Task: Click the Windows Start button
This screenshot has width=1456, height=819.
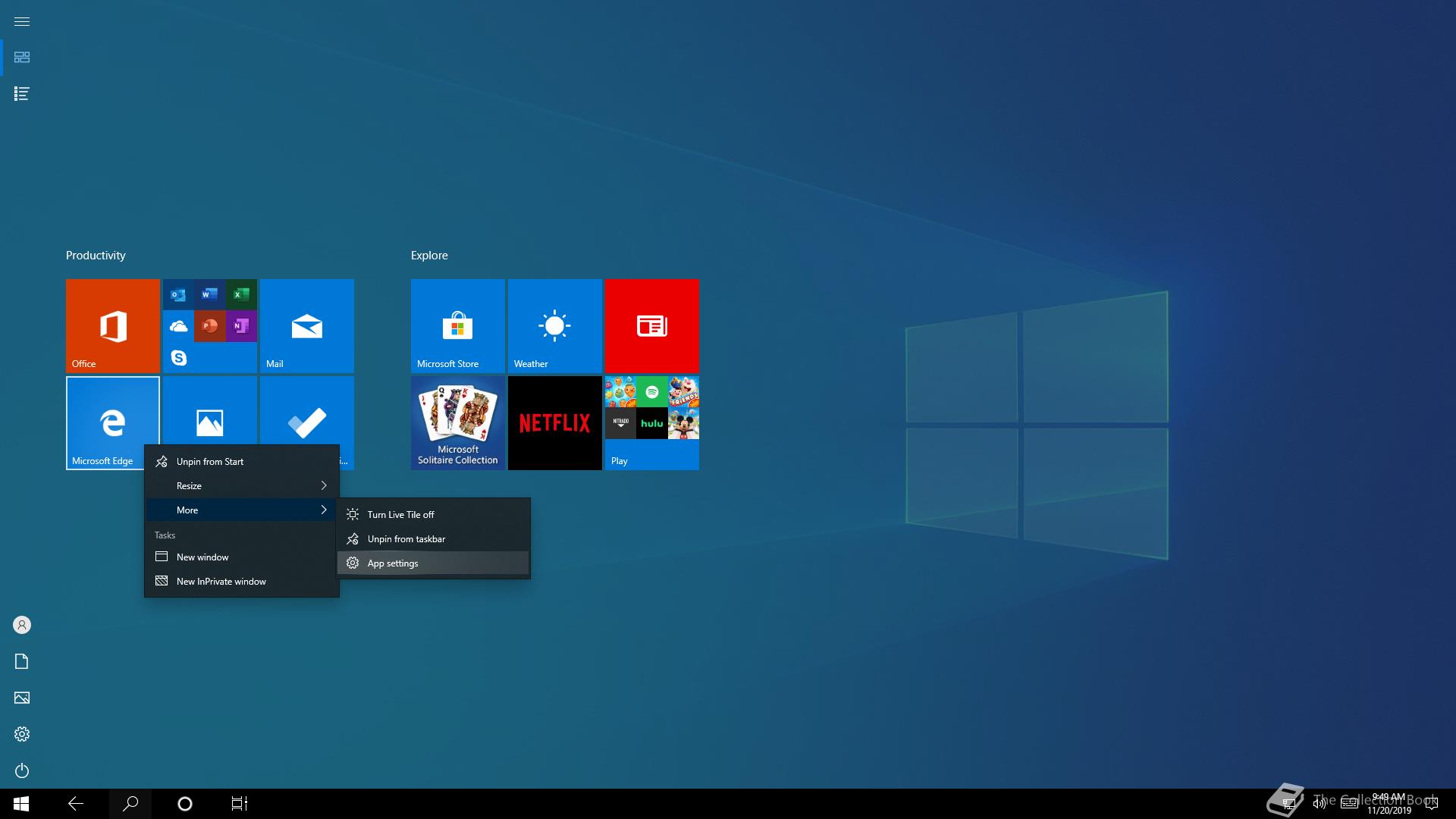Action: pyautogui.click(x=21, y=804)
